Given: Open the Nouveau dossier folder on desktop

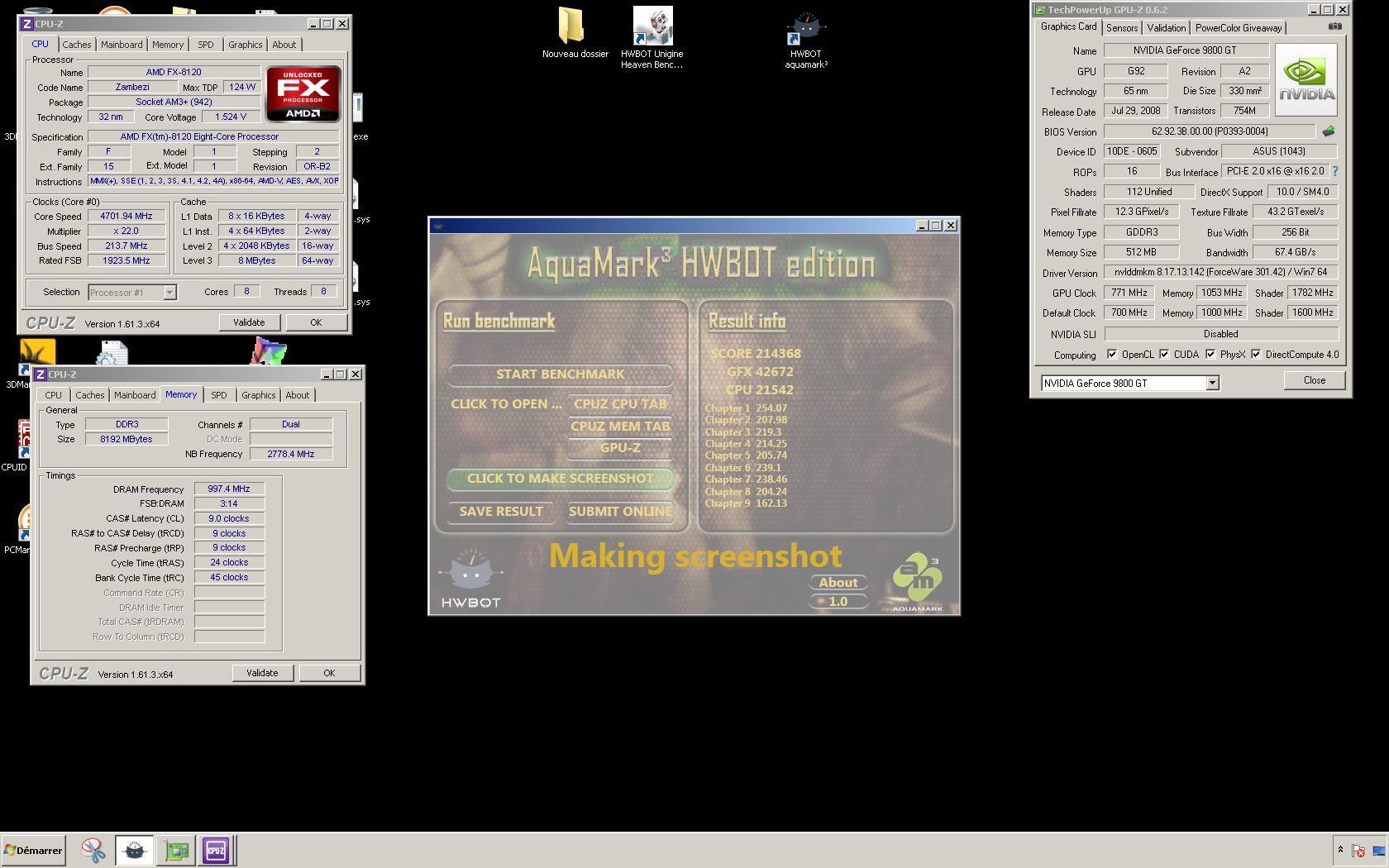Looking at the screenshot, I should [x=575, y=33].
